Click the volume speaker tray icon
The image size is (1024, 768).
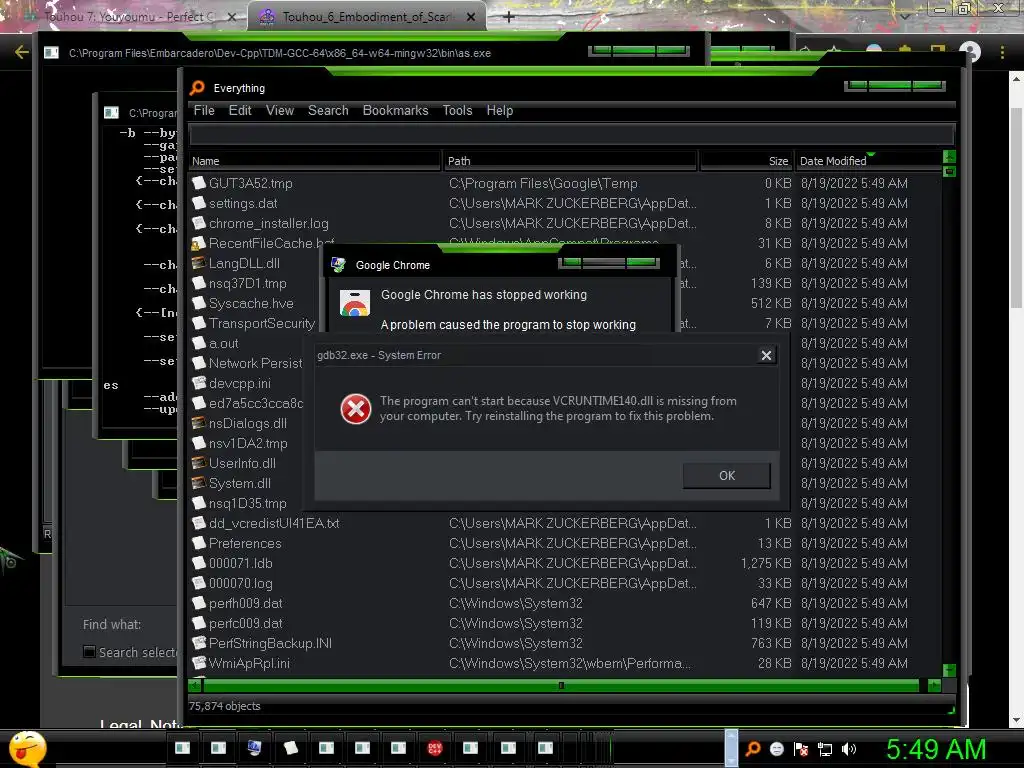point(849,748)
